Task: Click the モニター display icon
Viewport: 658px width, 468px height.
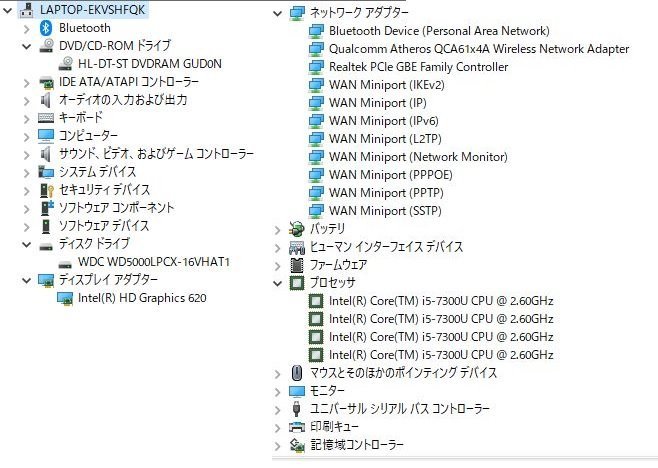Action: tap(297, 391)
